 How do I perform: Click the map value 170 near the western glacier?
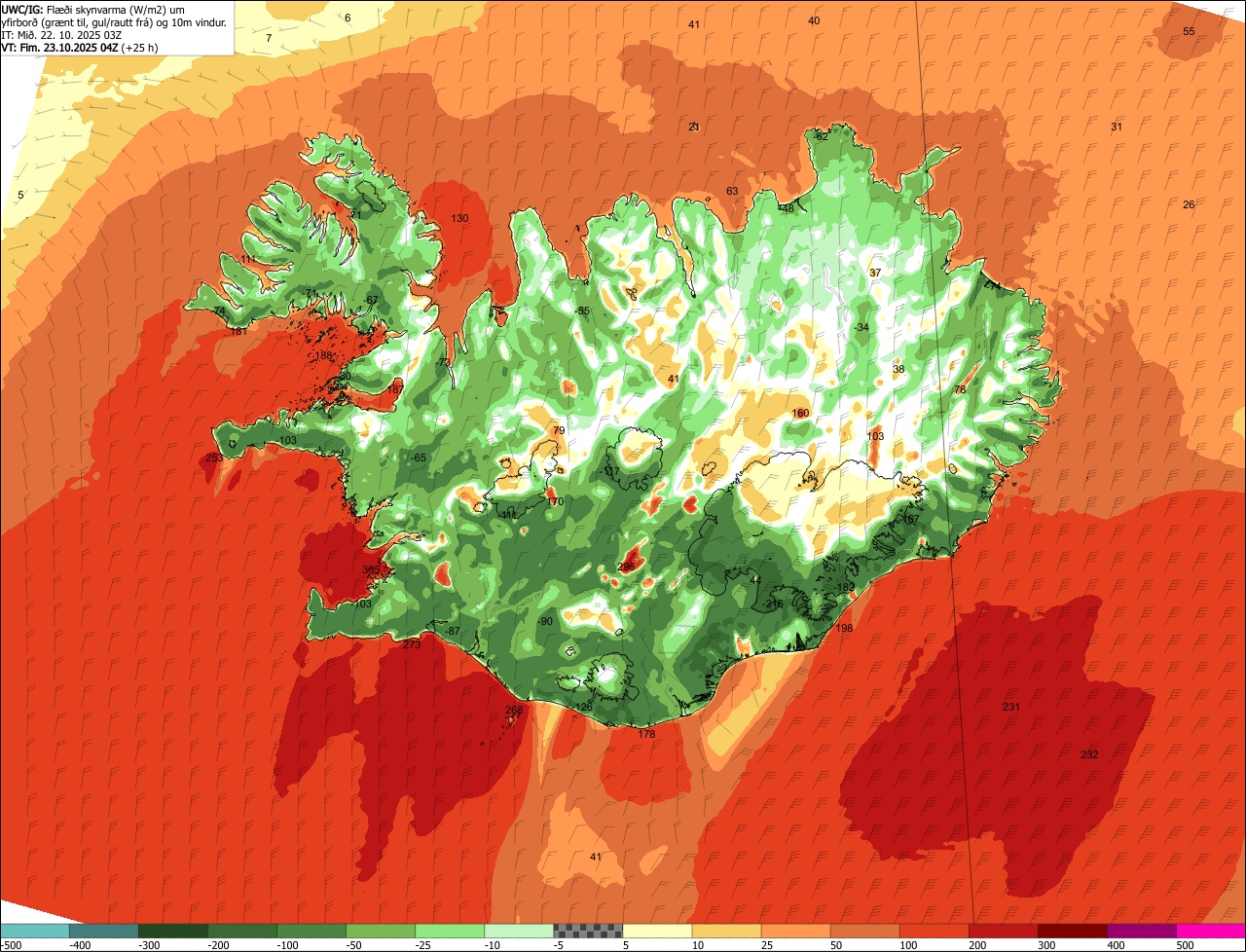click(x=555, y=502)
